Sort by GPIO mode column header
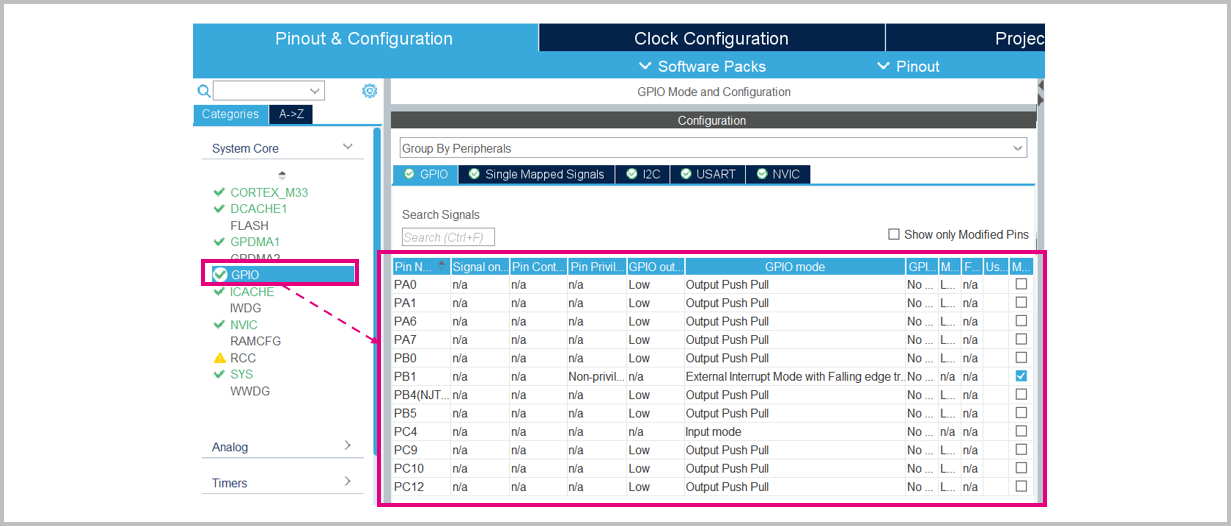The height and width of the screenshot is (526, 1231). 795,267
